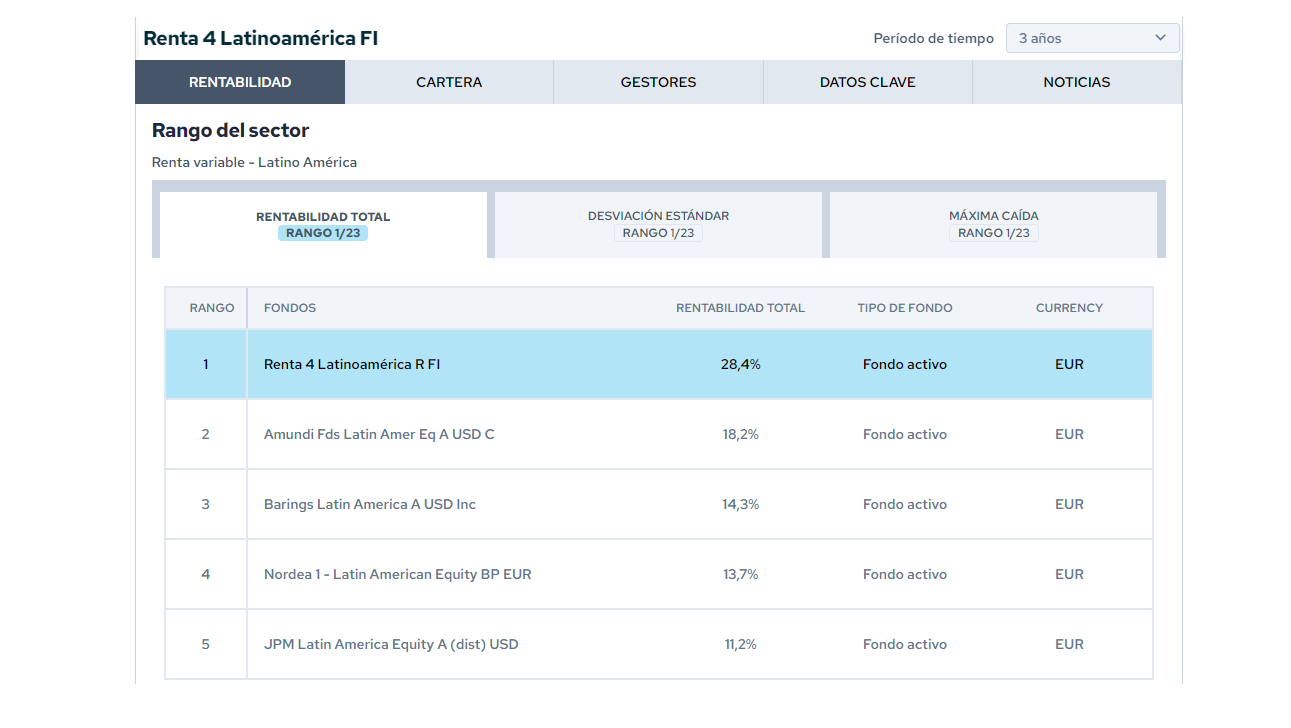Click the Renta 4 Latinoamérica FI title
Screen dimensions: 1291x728
(x=261, y=38)
